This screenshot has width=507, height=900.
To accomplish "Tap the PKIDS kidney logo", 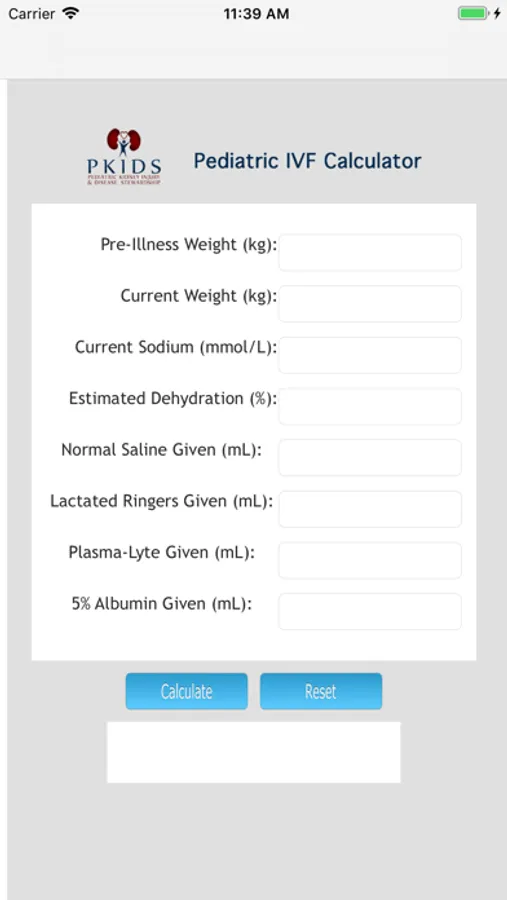I will pos(124,156).
